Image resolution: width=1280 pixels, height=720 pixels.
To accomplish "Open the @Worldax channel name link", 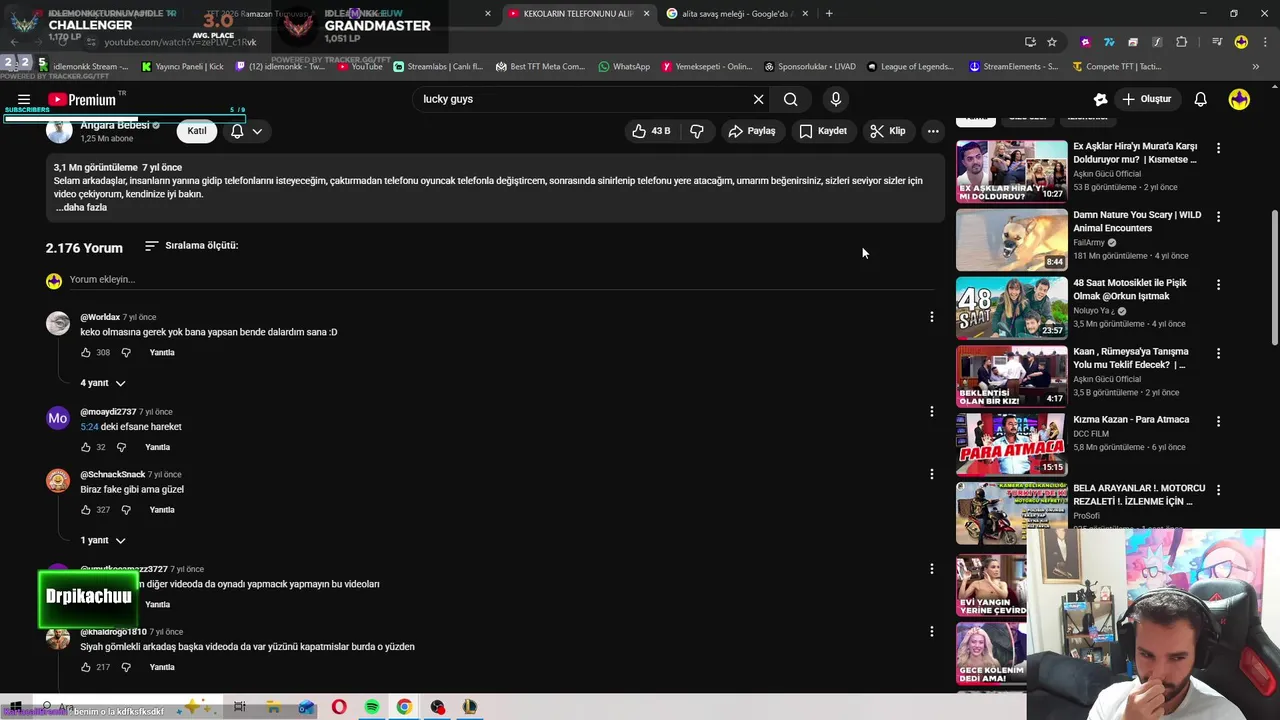I will pyautogui.click(x=100, y=317).
